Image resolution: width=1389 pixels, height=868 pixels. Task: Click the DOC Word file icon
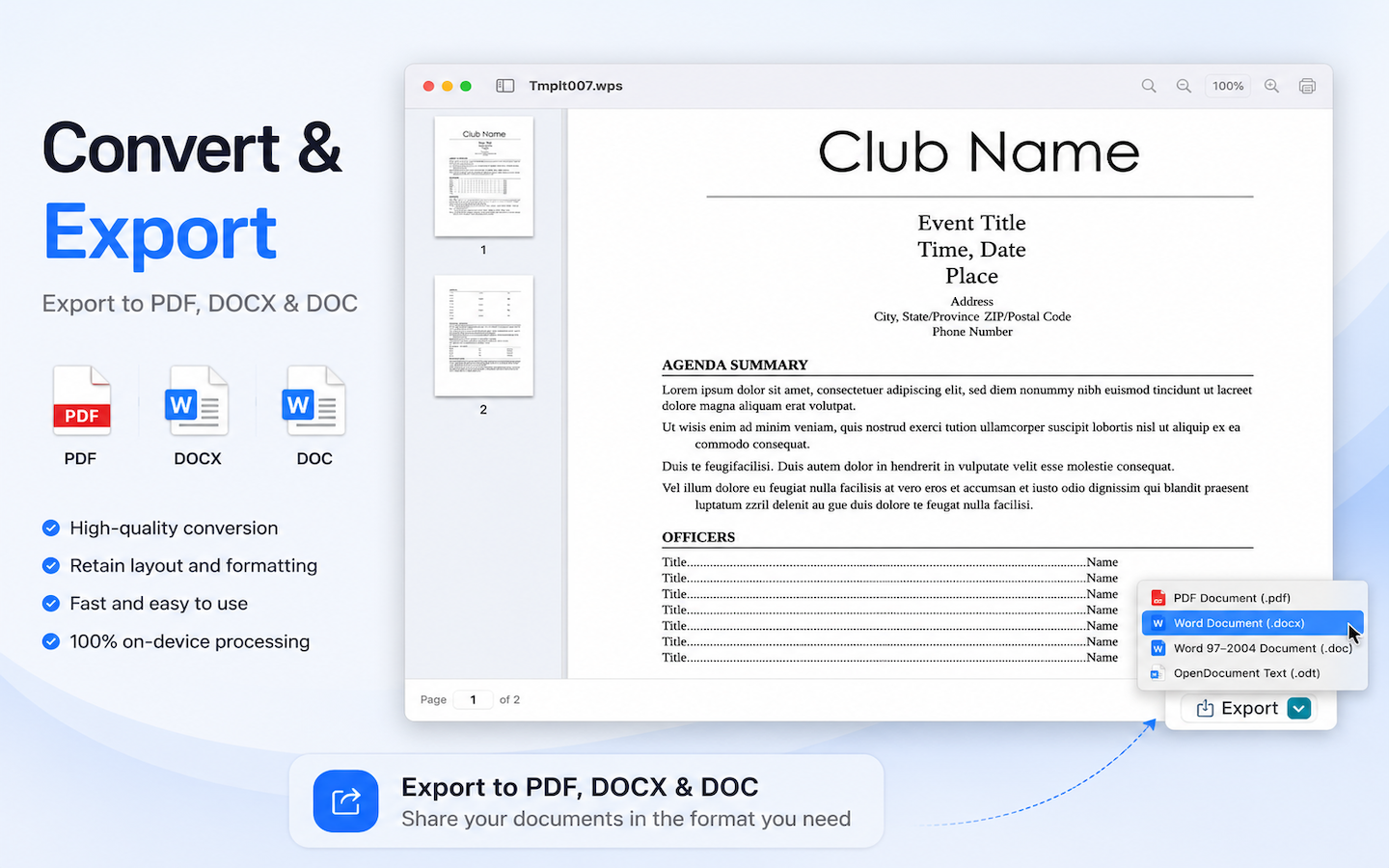[x=314, y=400]
